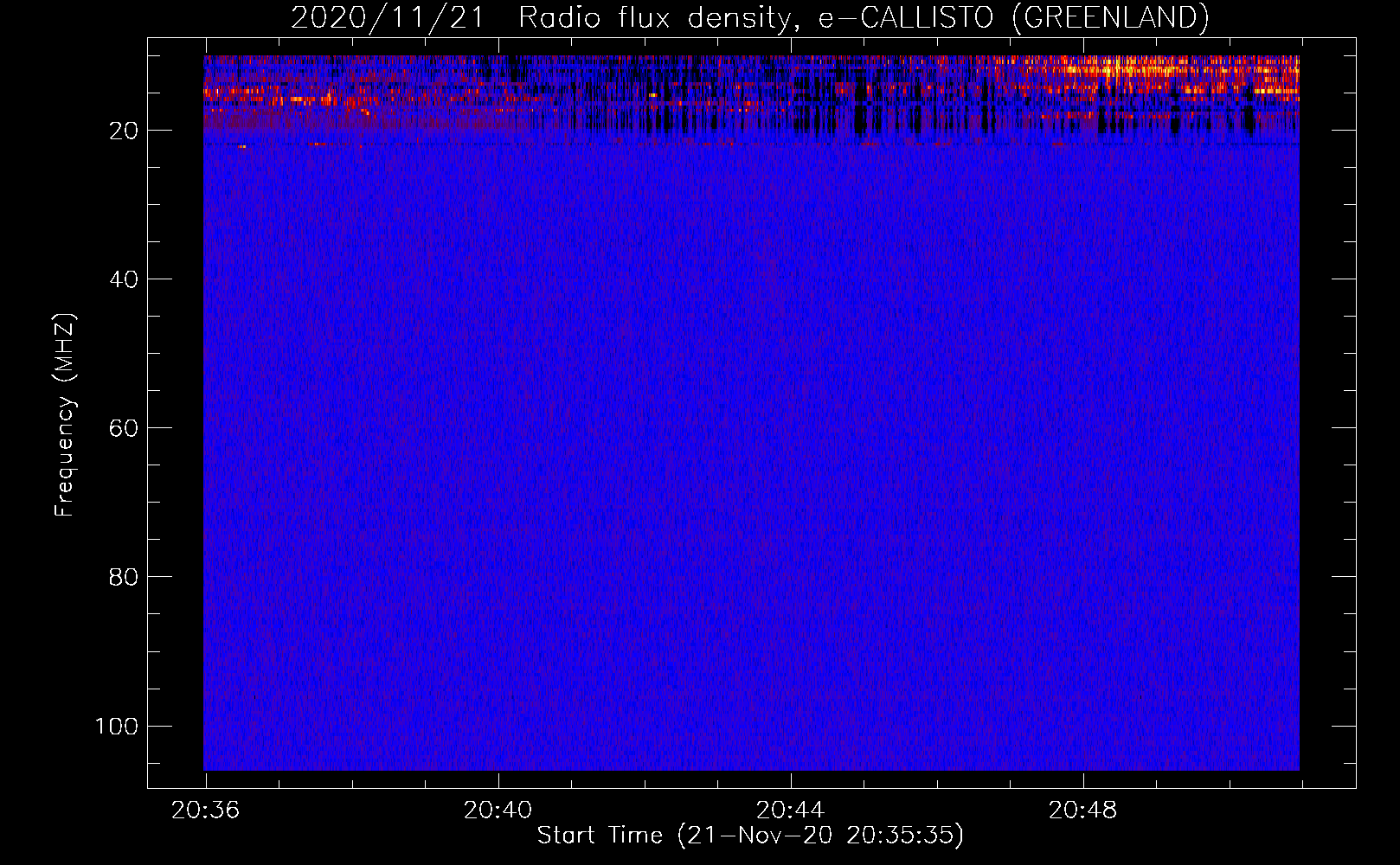
Task: Click the 20:40 time tick label
Action: point(498,811)
